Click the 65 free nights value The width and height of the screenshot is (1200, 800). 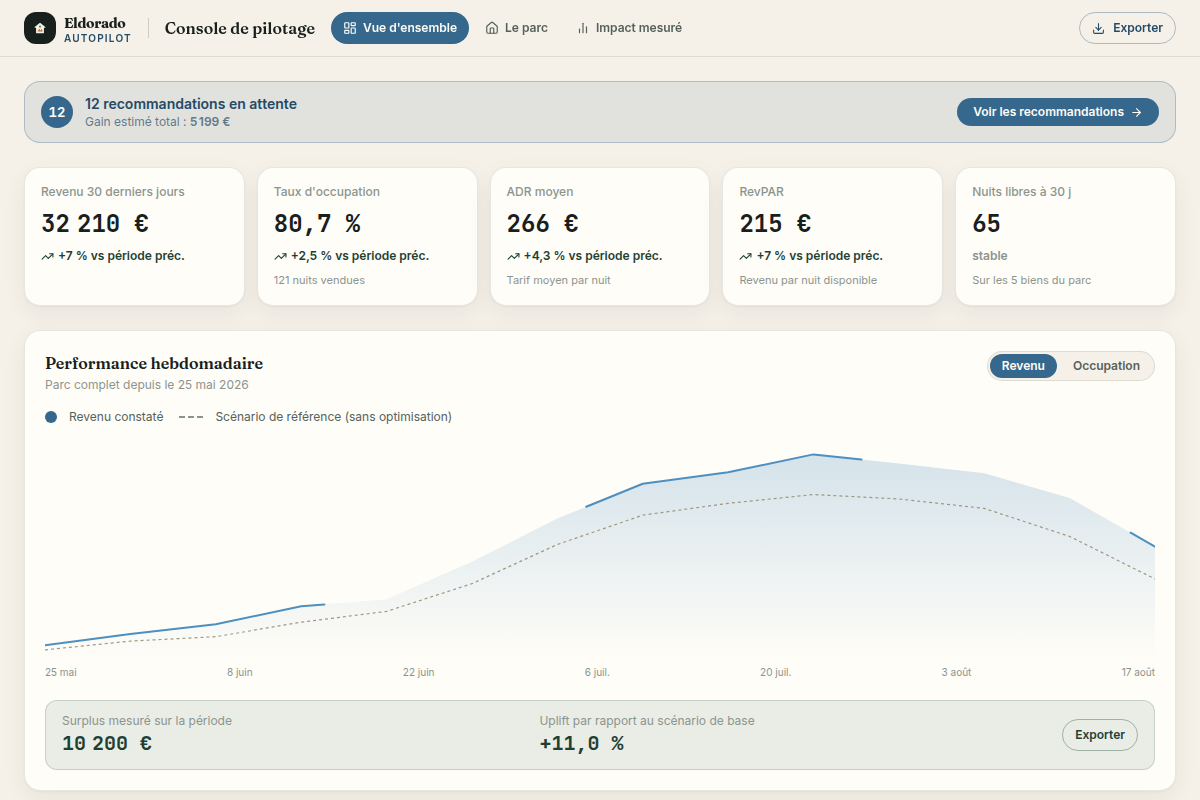986,224
